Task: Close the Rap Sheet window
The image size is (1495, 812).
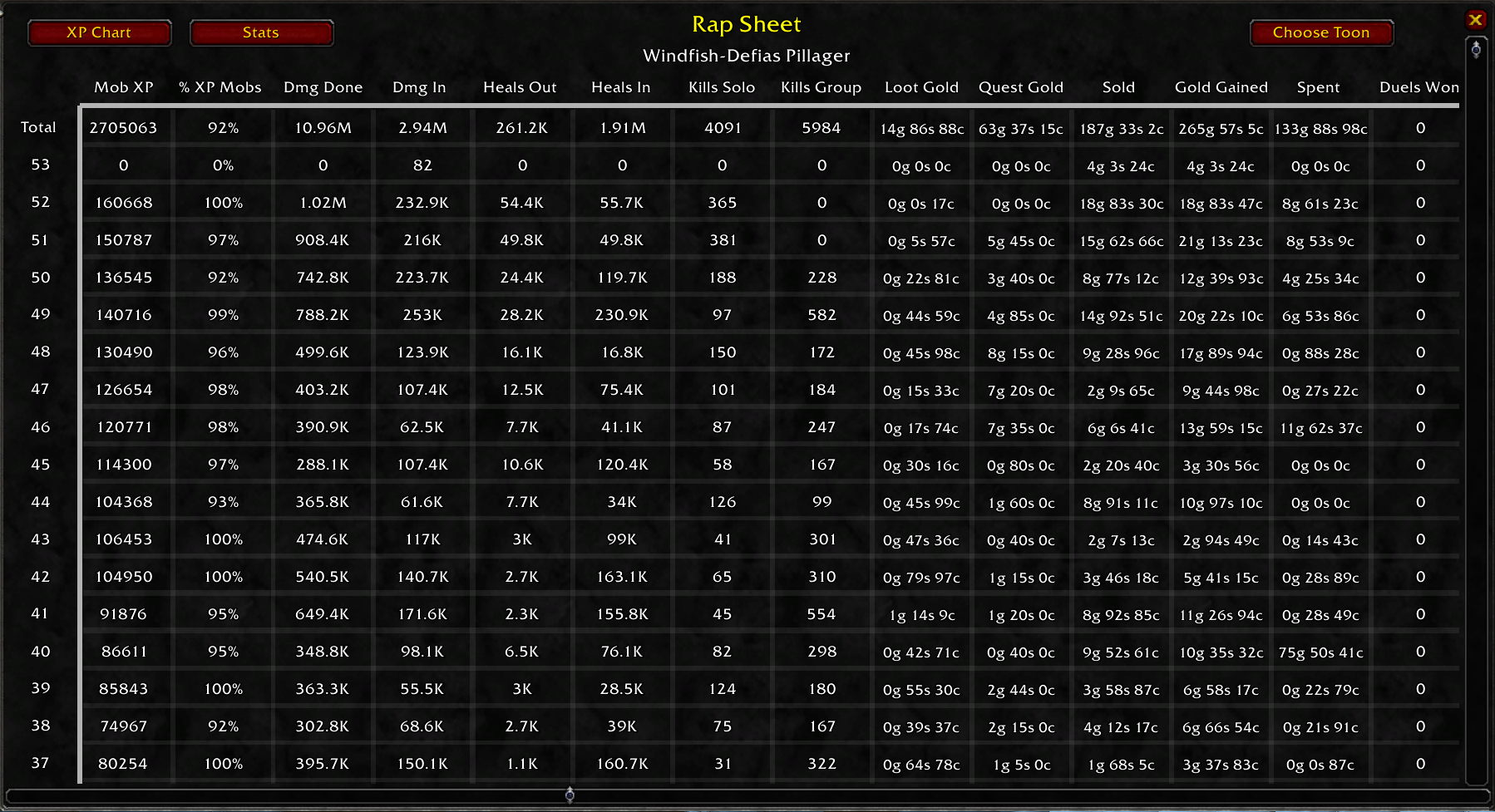Action: (1476, 20)
